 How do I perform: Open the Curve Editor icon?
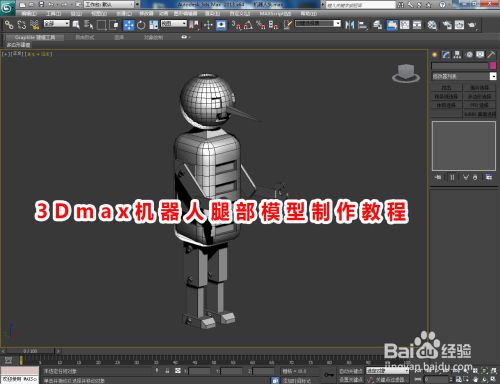[x=405, y=25]
